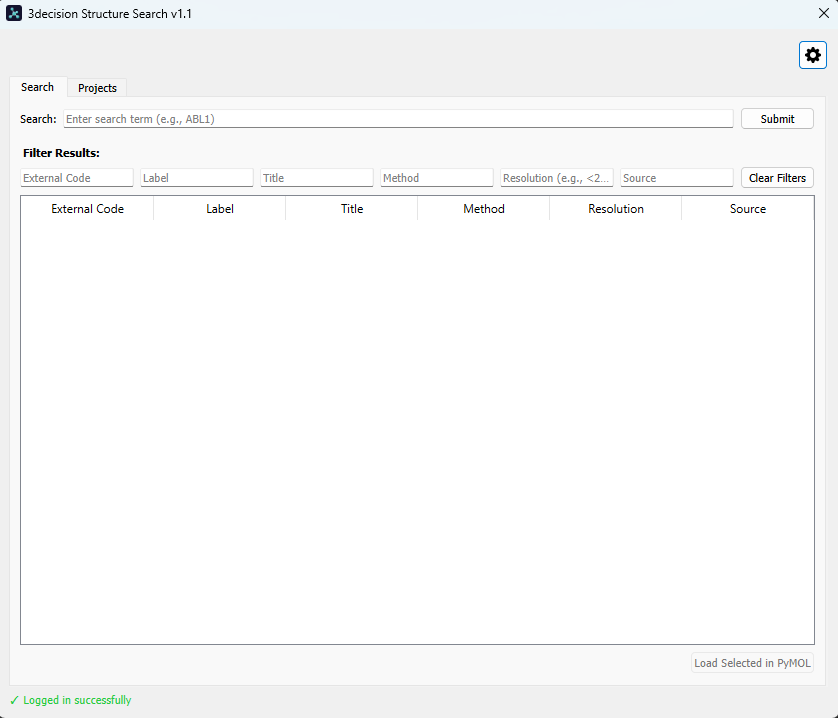
Task: Open settings with the gear icon
Action: [812, 55]
